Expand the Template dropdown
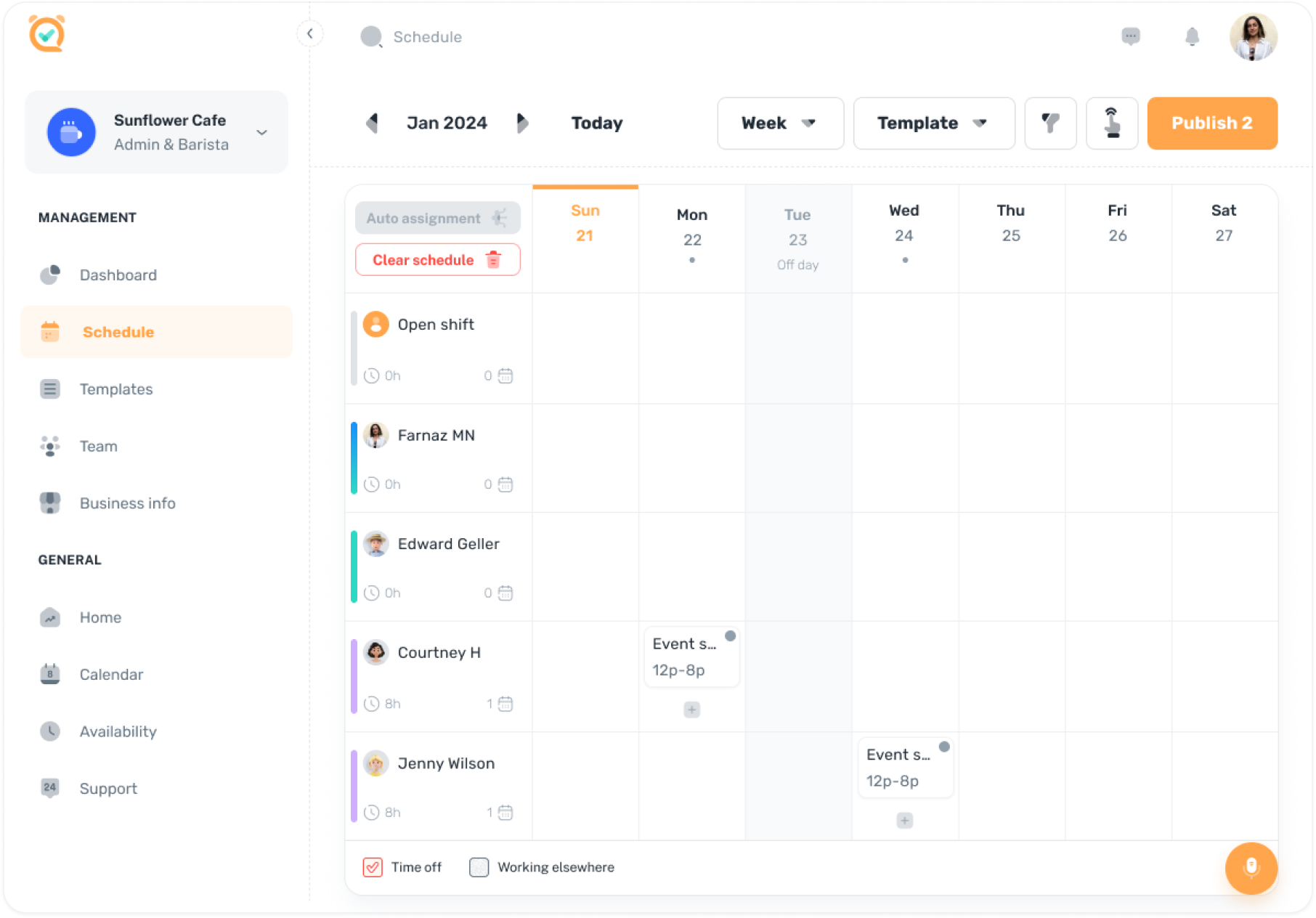Image resolution: width=1316 pixels, height=918 pixels. tap(933, 123)
